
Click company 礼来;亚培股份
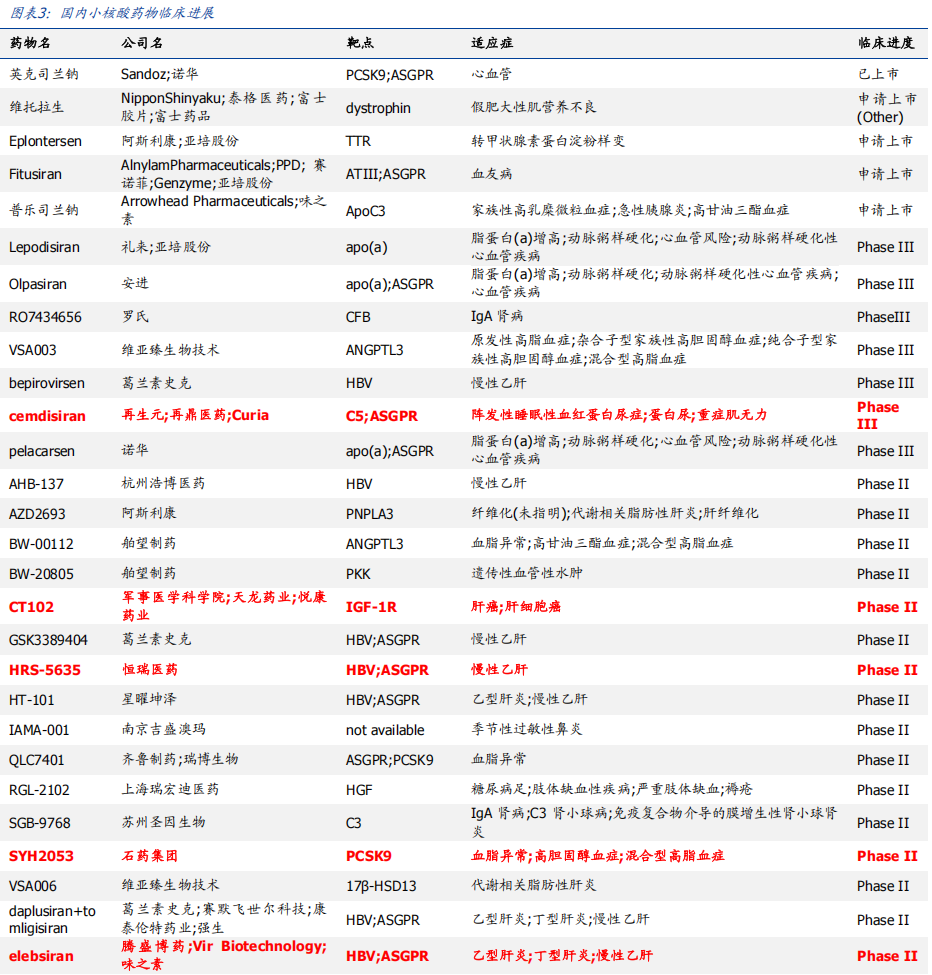[x=166, y=247]
